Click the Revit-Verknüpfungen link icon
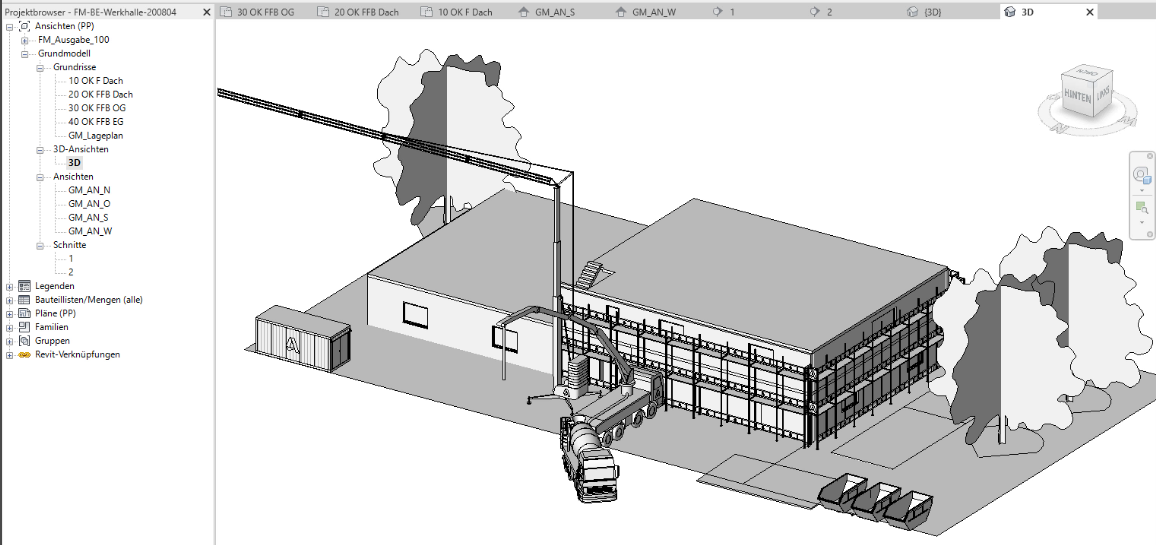Viewport: 1156px width, 545px height. point(24,354)
